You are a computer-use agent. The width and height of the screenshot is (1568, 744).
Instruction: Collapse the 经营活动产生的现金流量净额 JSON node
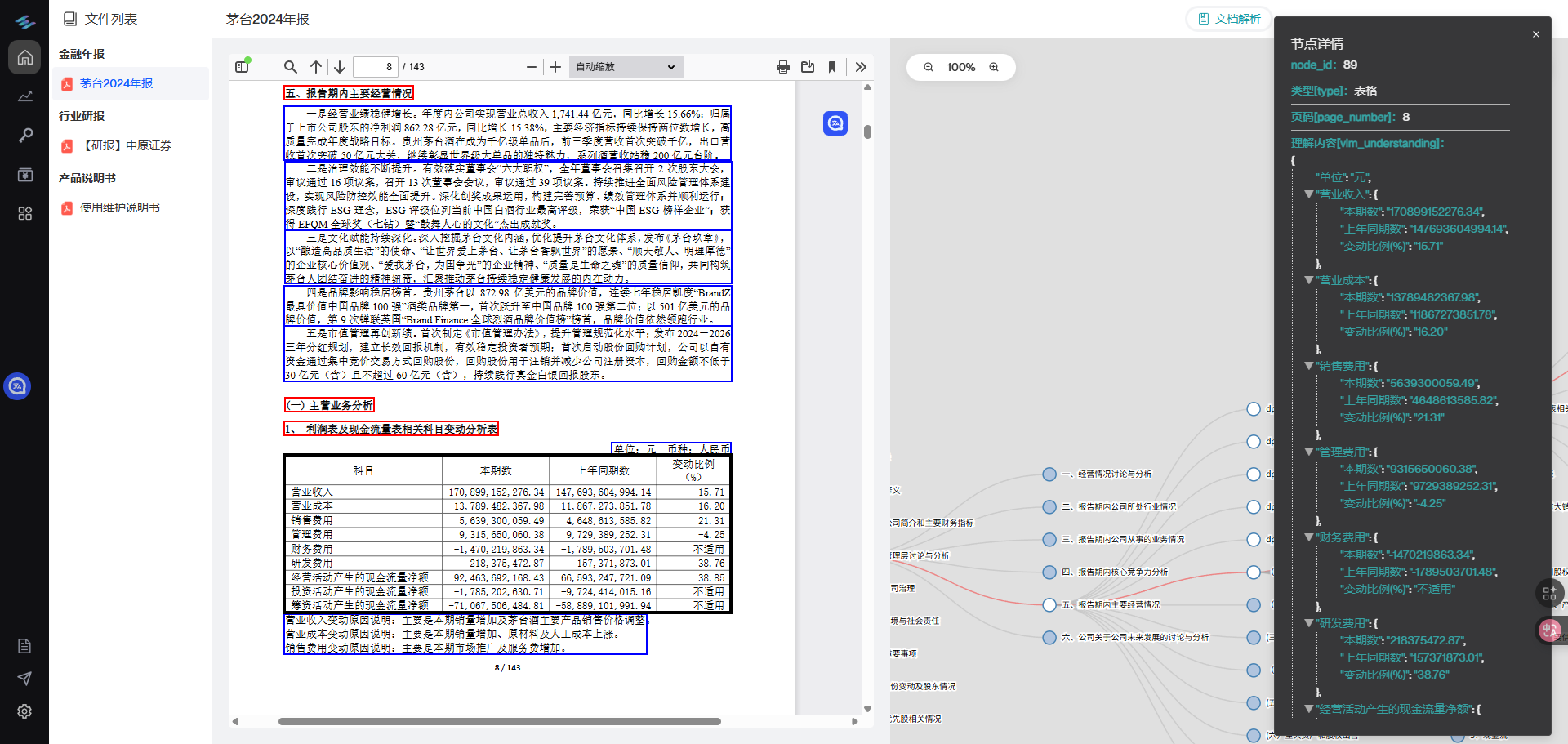pyautogui.click(x=1309, y=709)
